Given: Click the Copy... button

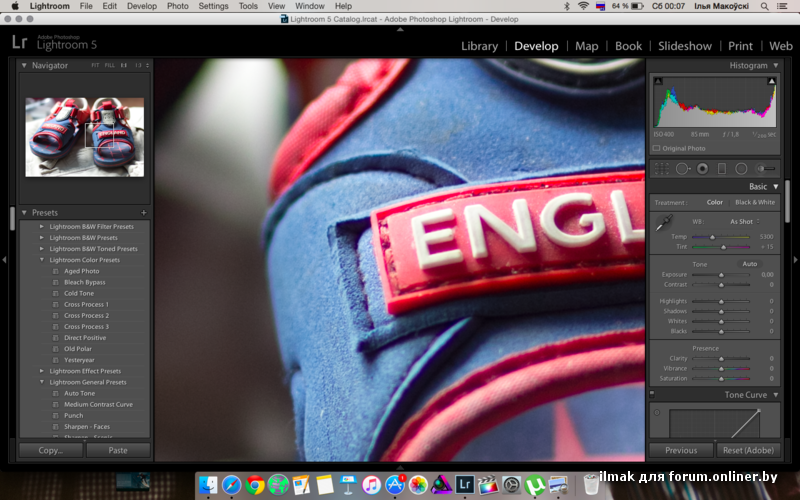Looking at the screenshot, I should pyautogui.click(x=51, y=451).
